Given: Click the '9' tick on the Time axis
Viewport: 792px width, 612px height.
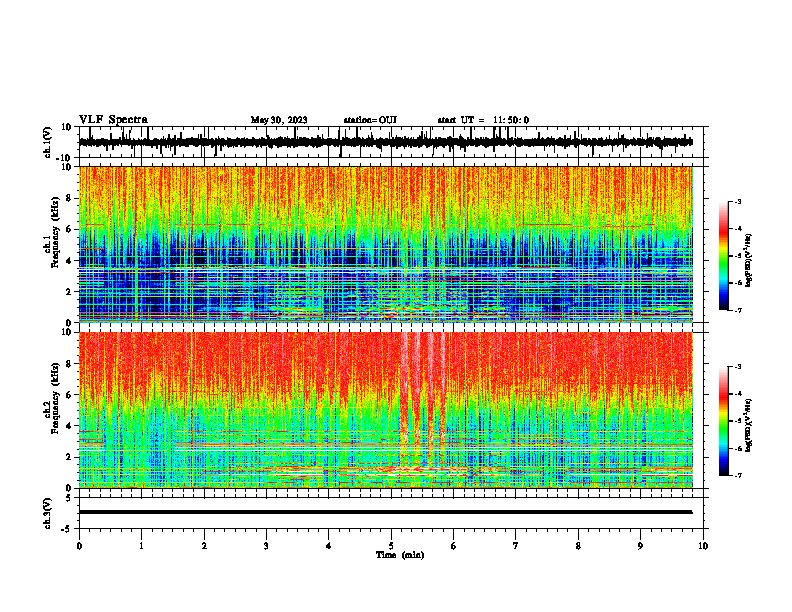Looking at the screenshot, I should 640,546.
